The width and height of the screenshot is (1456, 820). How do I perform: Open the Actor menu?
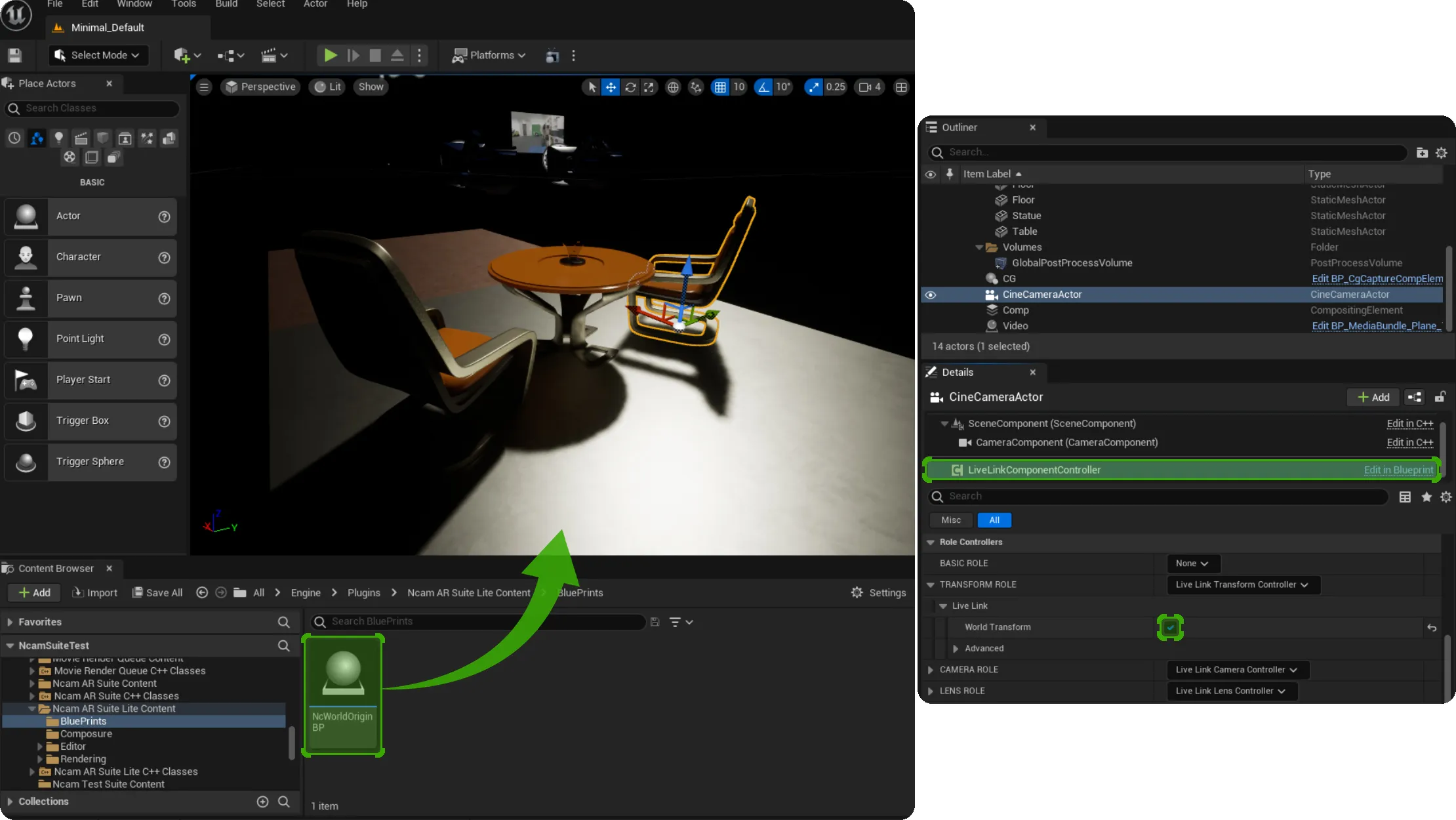tap(315, 4)
